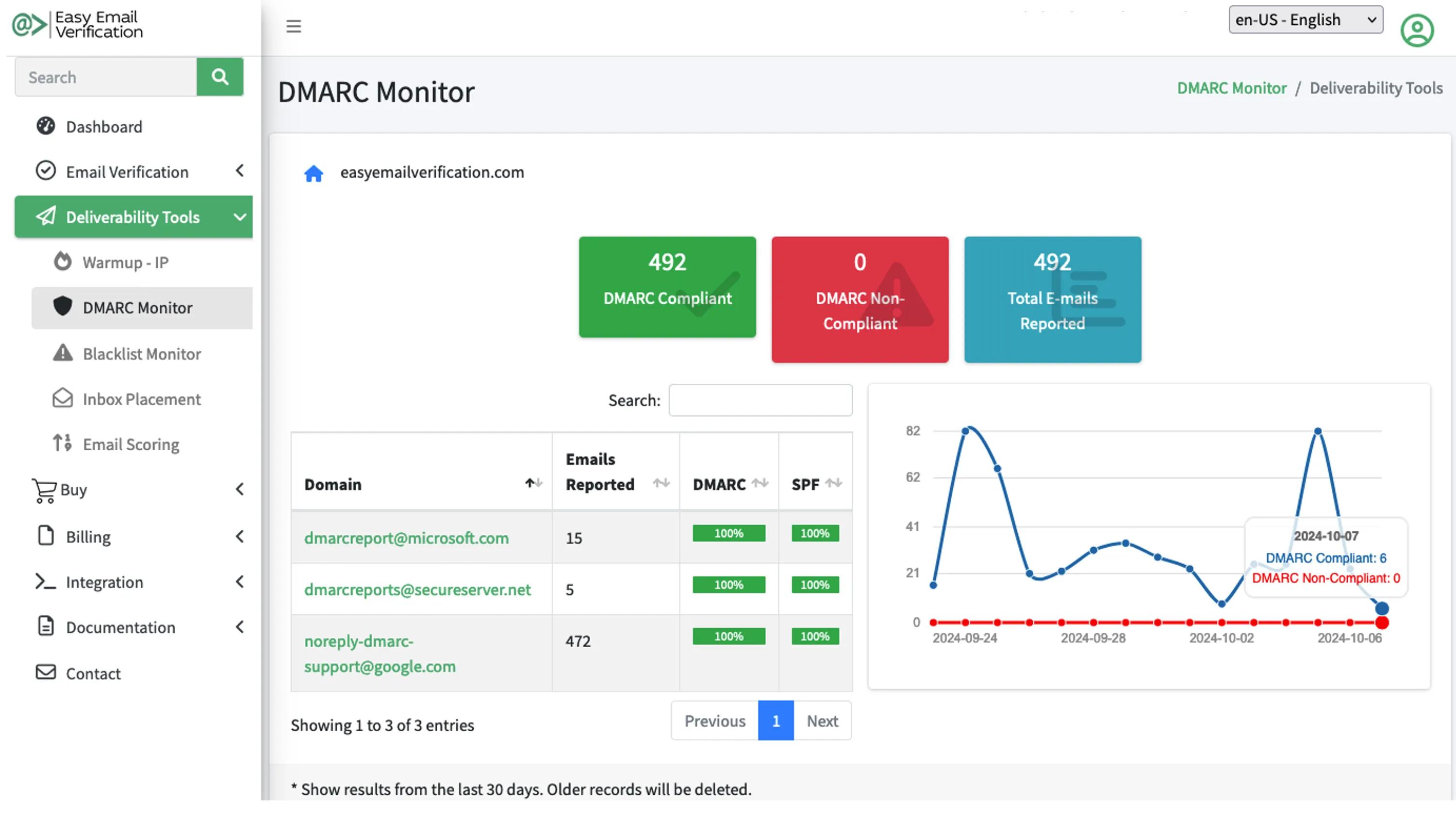Click the Buy shopping cart icon
The width and height of the screenshot is (1456, 819).
[44, 491]
